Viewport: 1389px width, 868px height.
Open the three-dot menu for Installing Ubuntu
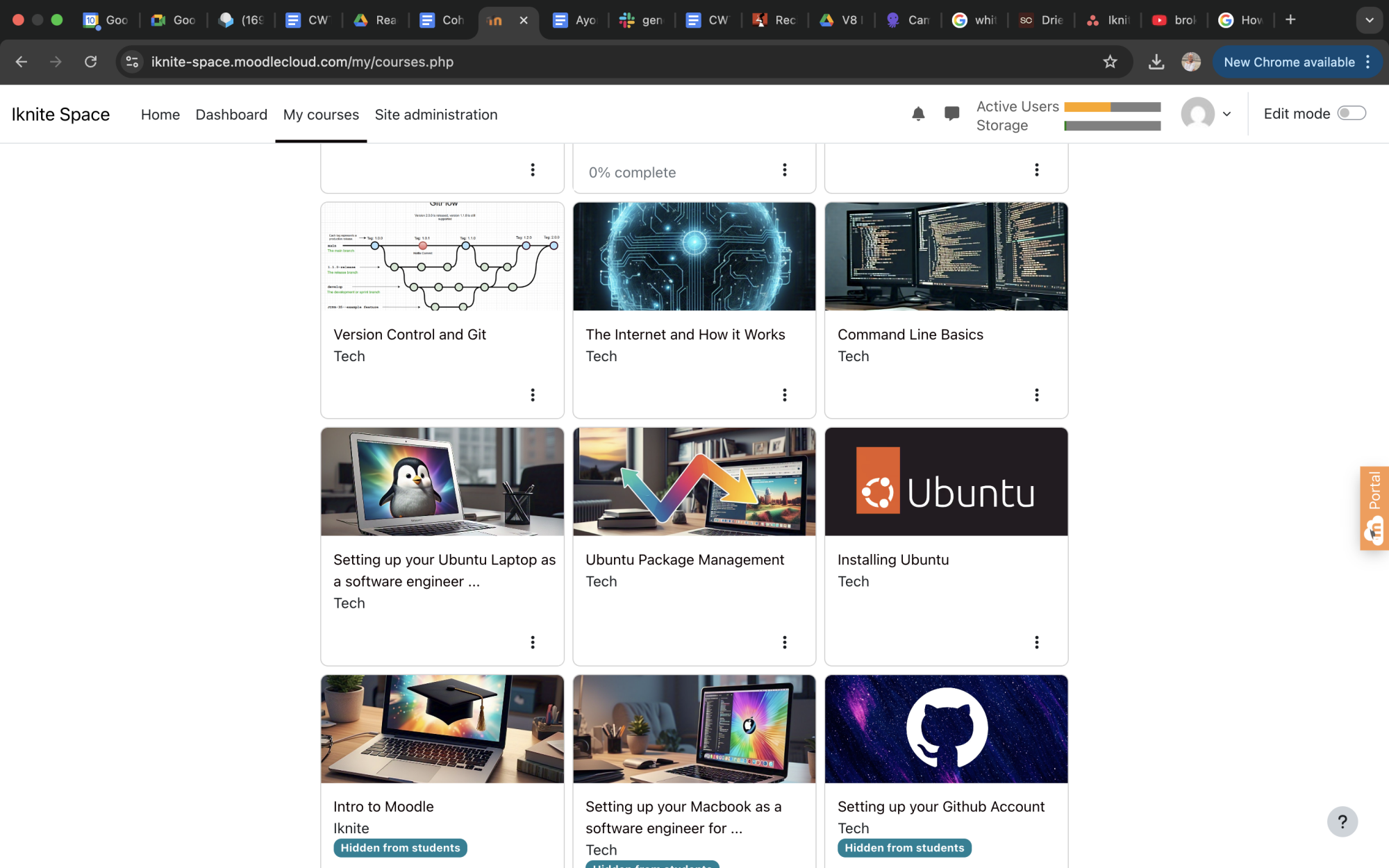pos(1036,642)
